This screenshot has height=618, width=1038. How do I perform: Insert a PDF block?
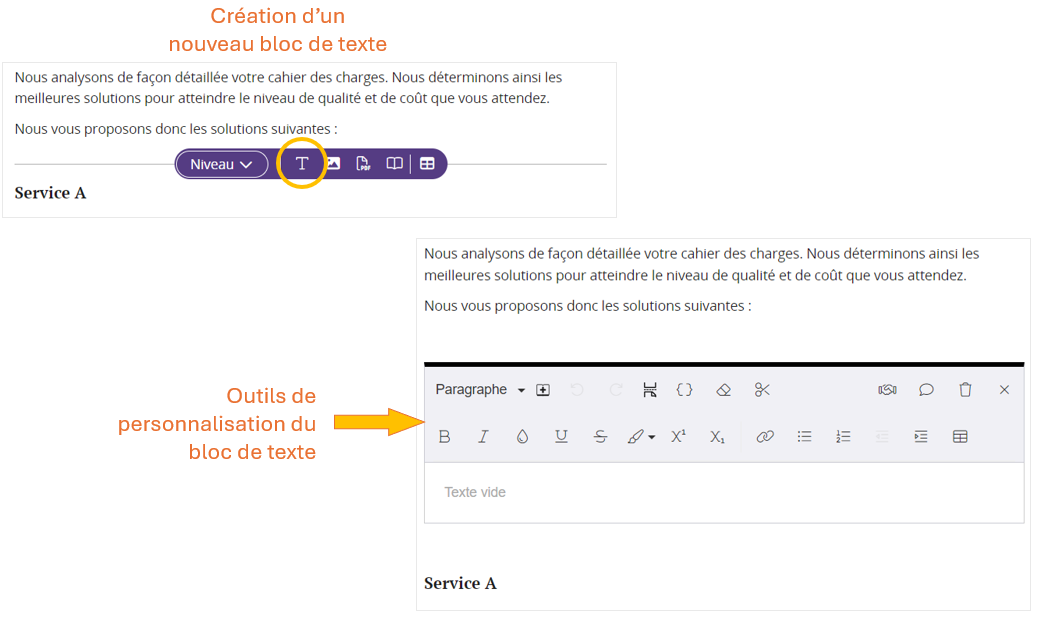coord(363,164)
